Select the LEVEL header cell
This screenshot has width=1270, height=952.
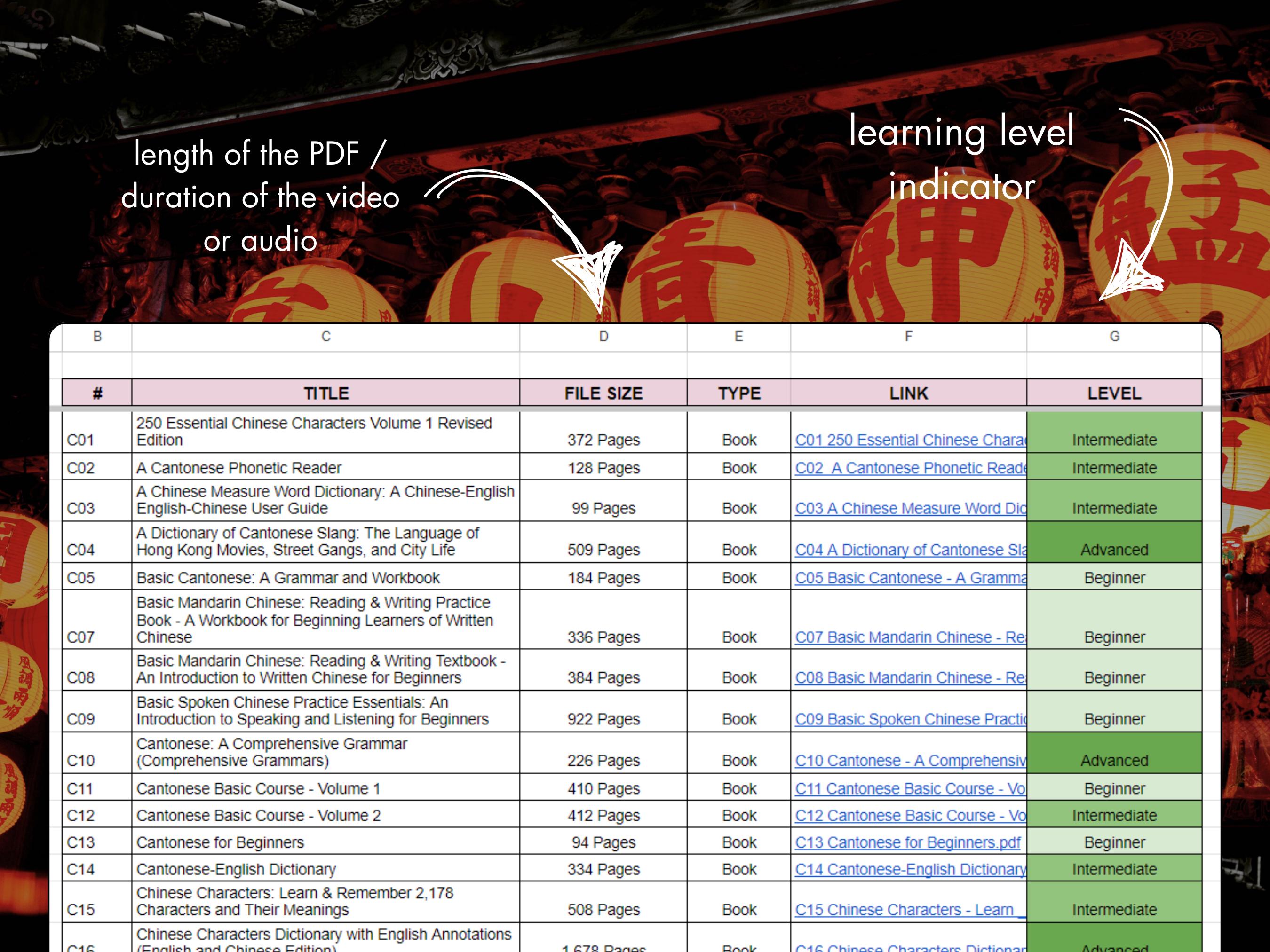[1114, 393]
